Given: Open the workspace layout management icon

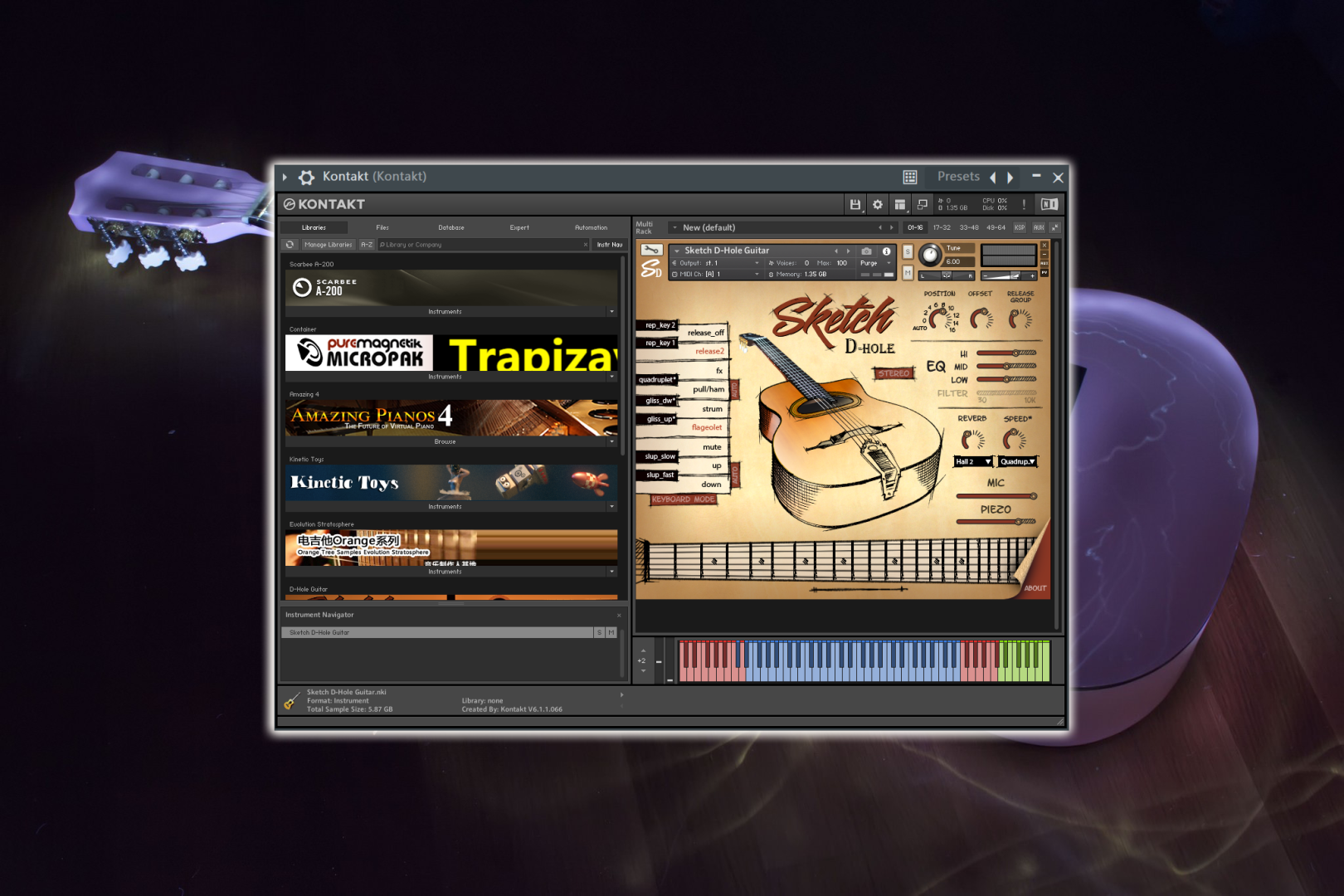Looking at the screenshot, I should pyautogui.click(x=900, y=204).
